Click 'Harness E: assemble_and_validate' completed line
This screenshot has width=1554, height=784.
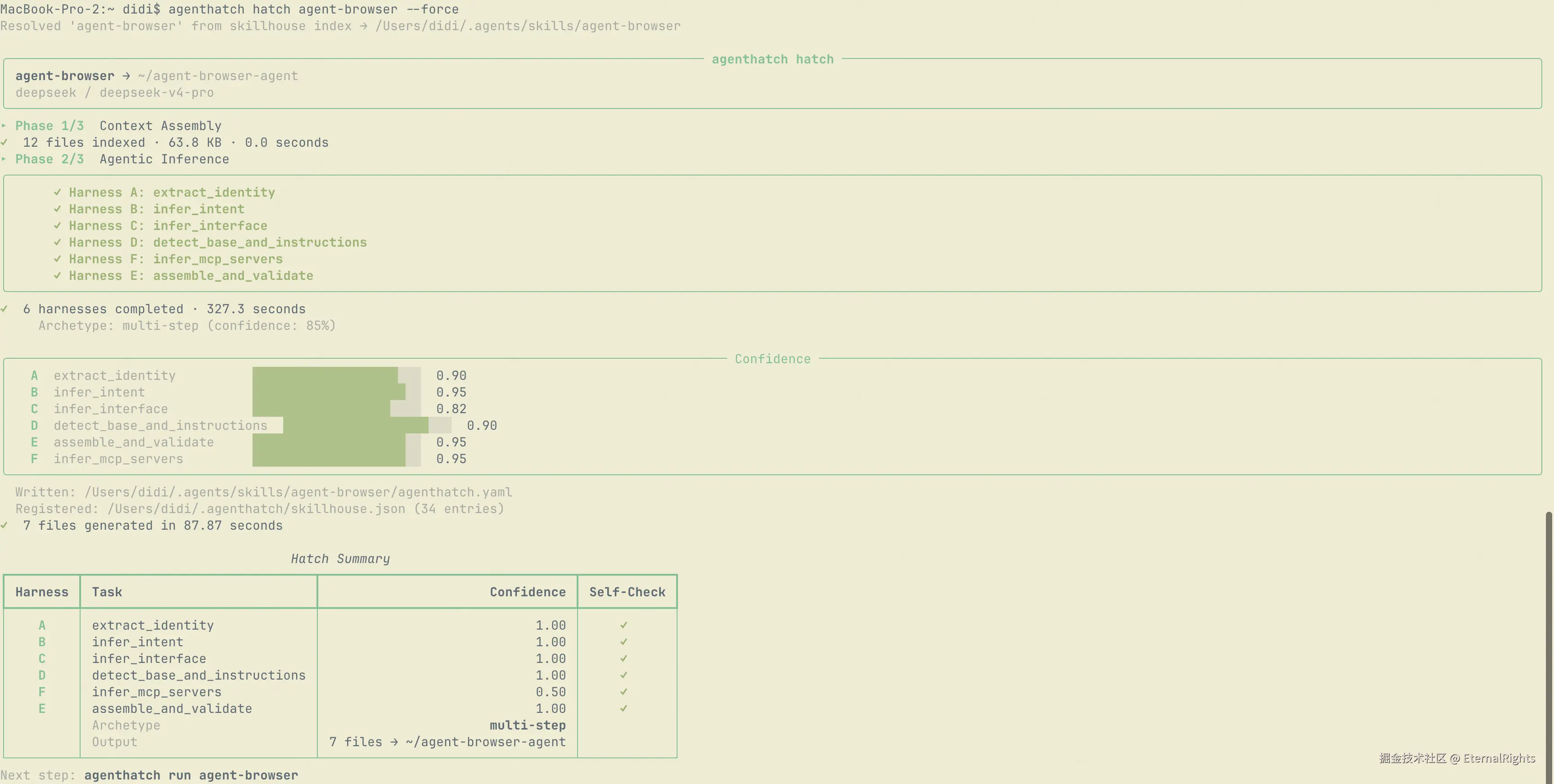190,275
